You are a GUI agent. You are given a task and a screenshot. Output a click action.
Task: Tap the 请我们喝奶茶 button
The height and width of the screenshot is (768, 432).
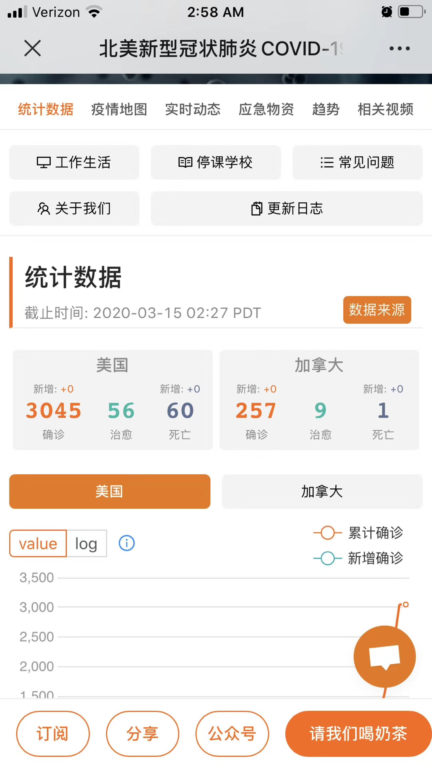click(x=359, y=734)
